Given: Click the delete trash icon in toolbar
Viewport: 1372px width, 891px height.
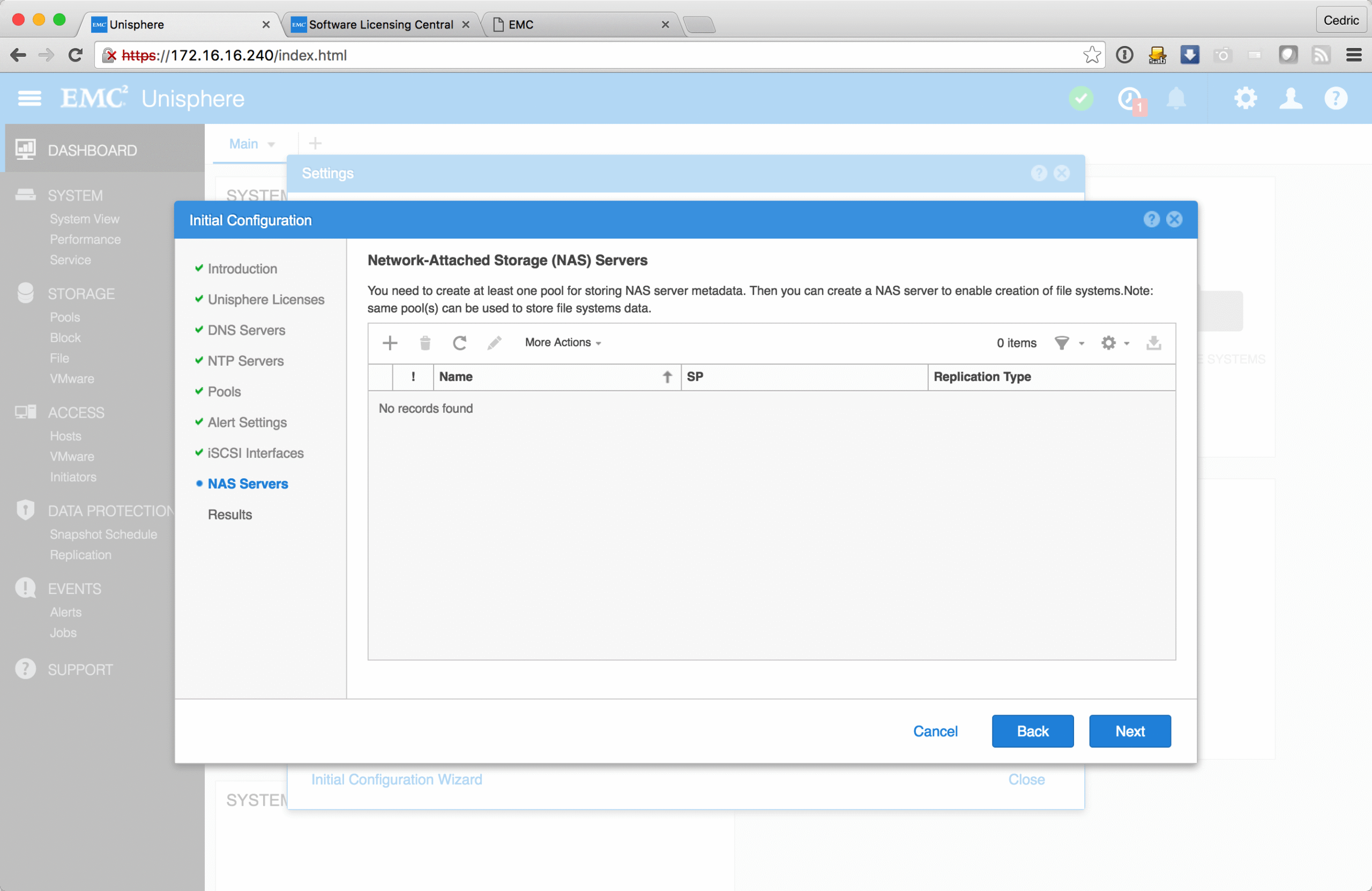Looking at the screenshot, I should 425,343.
